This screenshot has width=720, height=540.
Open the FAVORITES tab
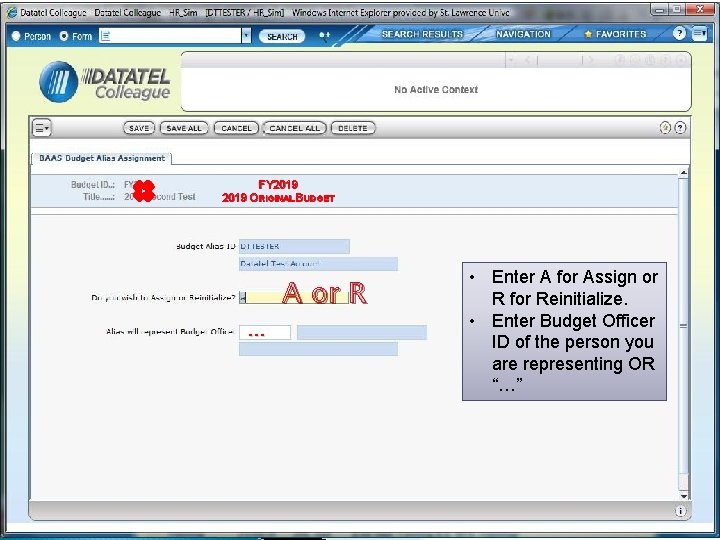615,34
